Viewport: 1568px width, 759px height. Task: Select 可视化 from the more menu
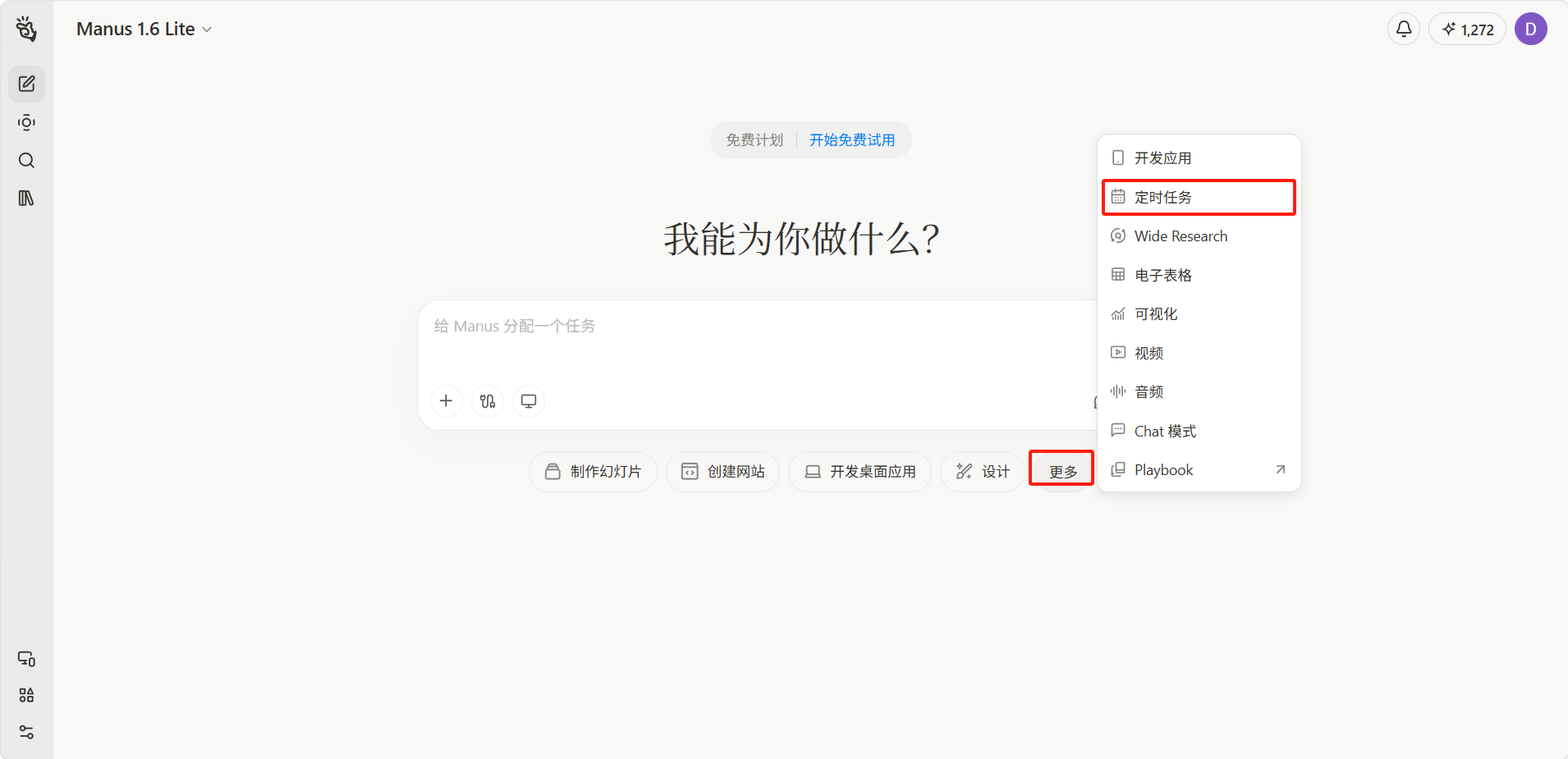(x=1199, y=314)
